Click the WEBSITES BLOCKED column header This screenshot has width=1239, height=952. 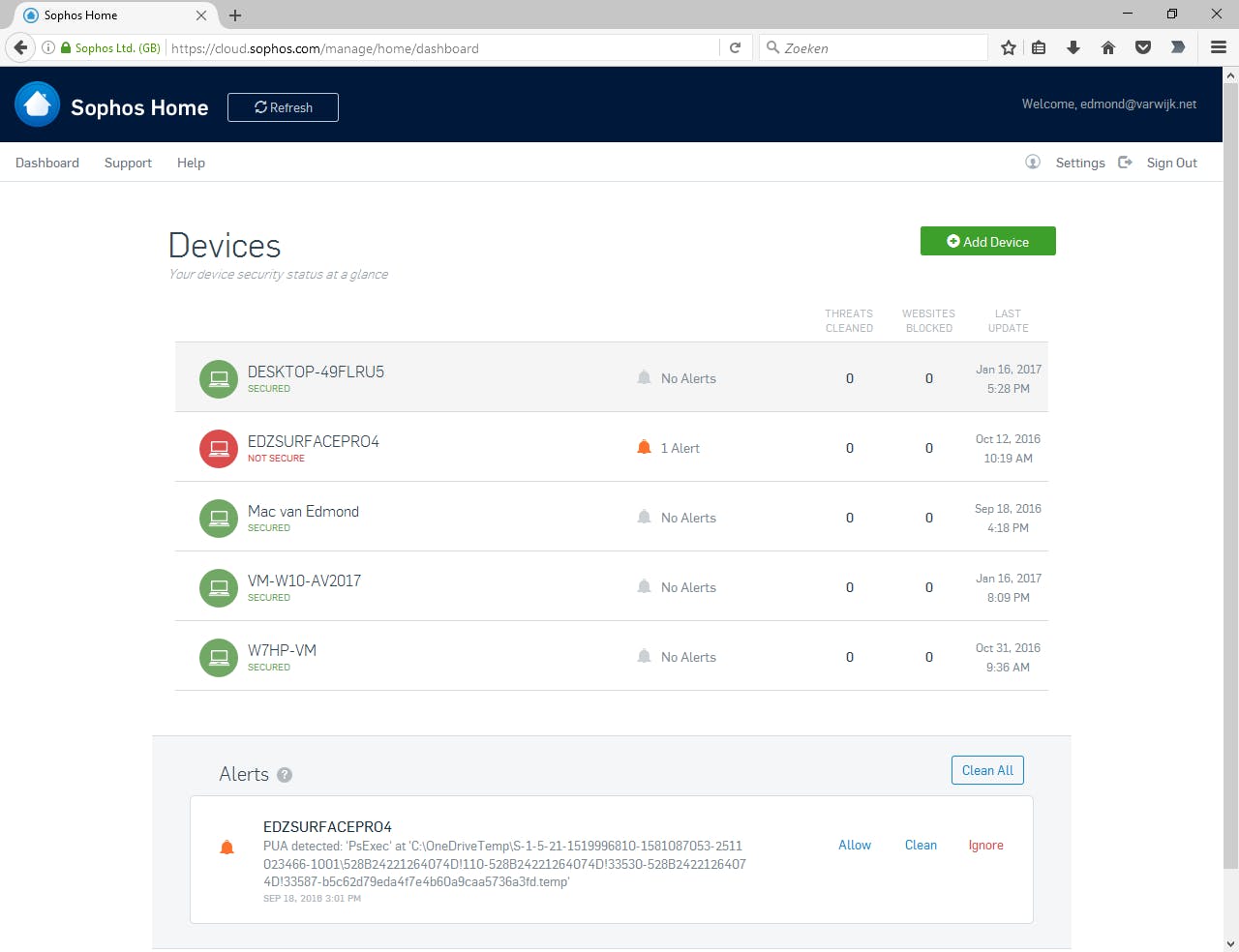928,320
